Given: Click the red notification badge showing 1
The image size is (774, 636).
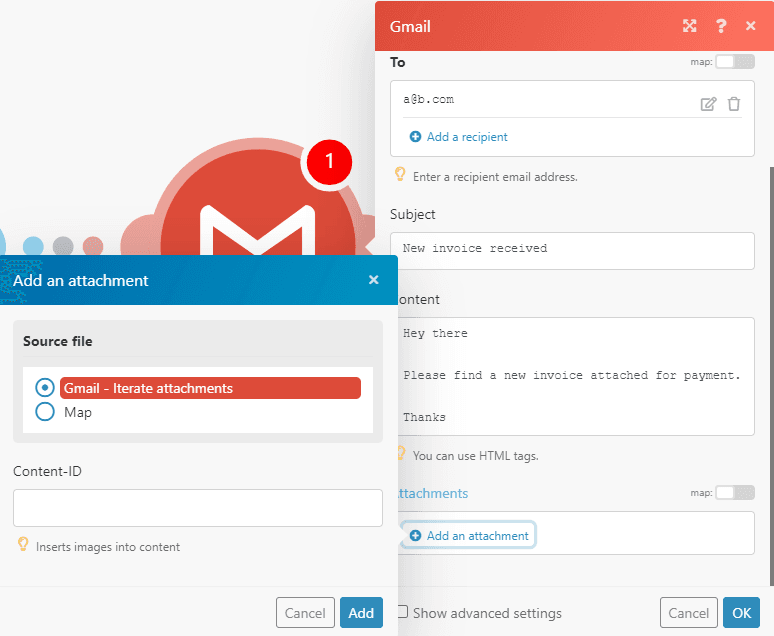Looking at the screenshot, I should coord(331,160).
